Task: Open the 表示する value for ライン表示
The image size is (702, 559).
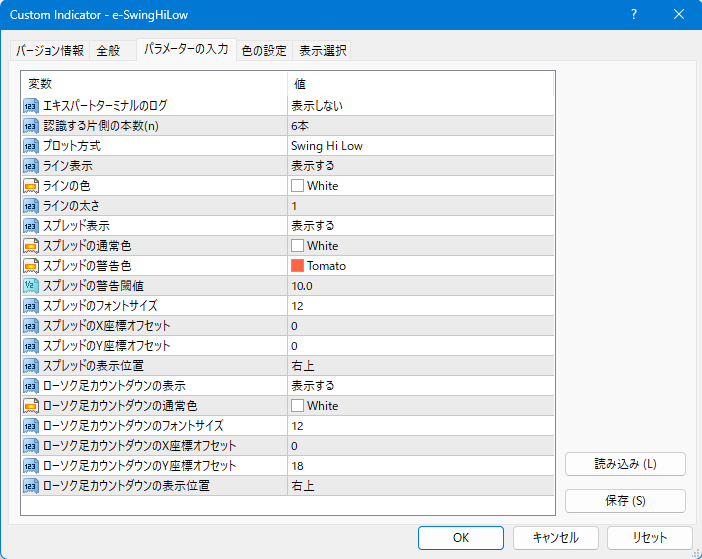Action: point(420,166)
